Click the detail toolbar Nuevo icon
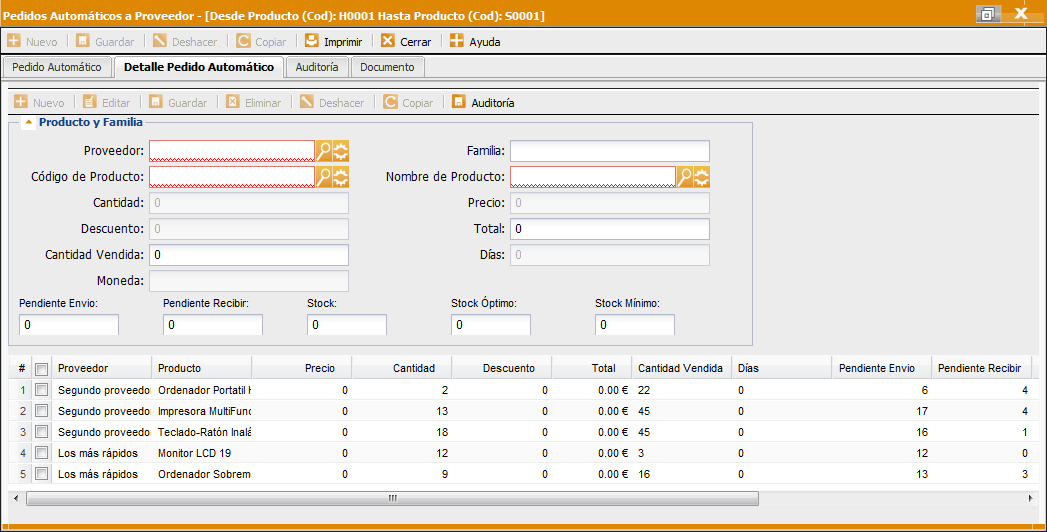 pyautogui.click(x=21, y=101)
